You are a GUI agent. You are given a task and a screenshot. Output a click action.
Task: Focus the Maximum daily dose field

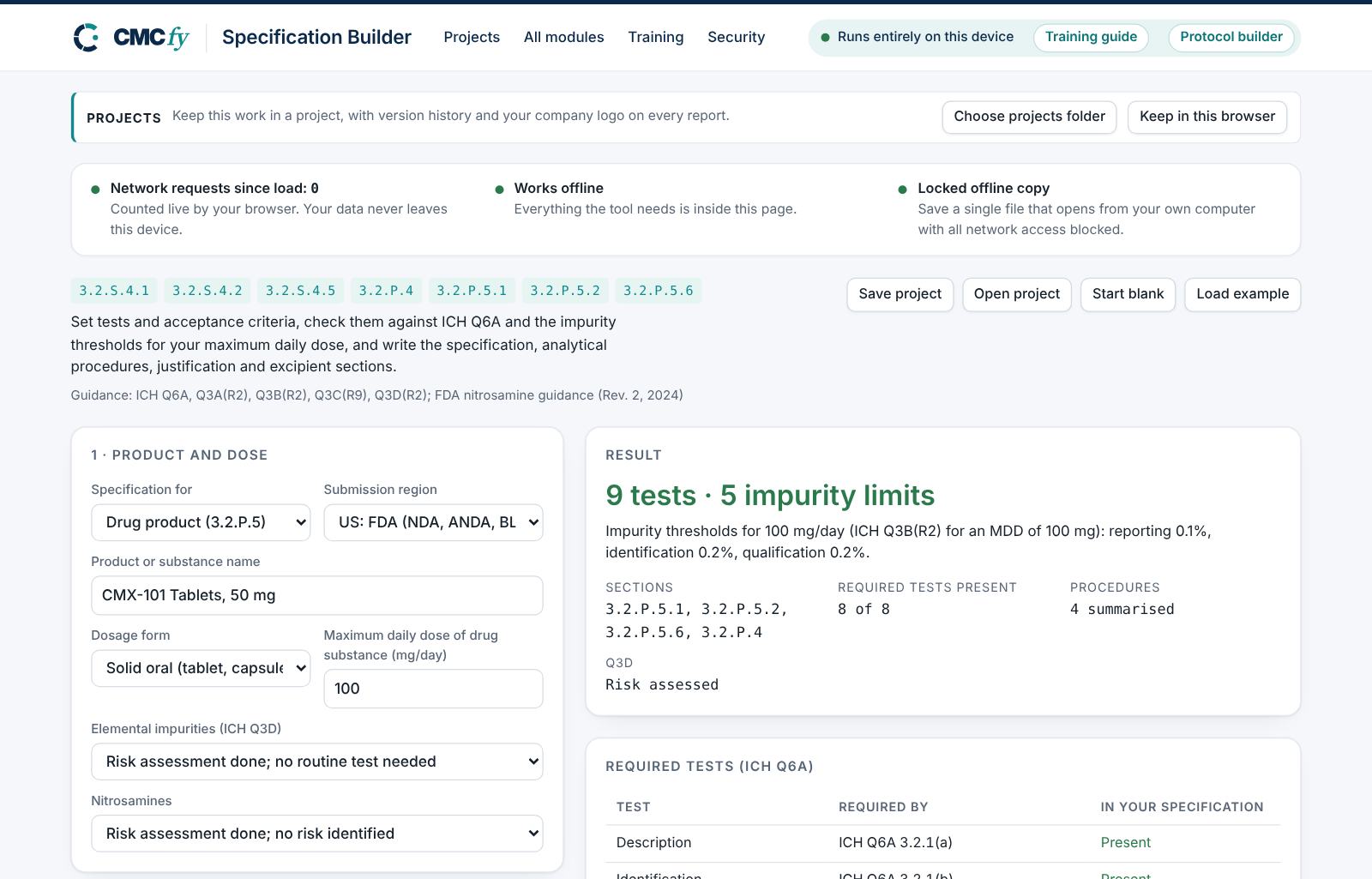click(x=433, y=689)
